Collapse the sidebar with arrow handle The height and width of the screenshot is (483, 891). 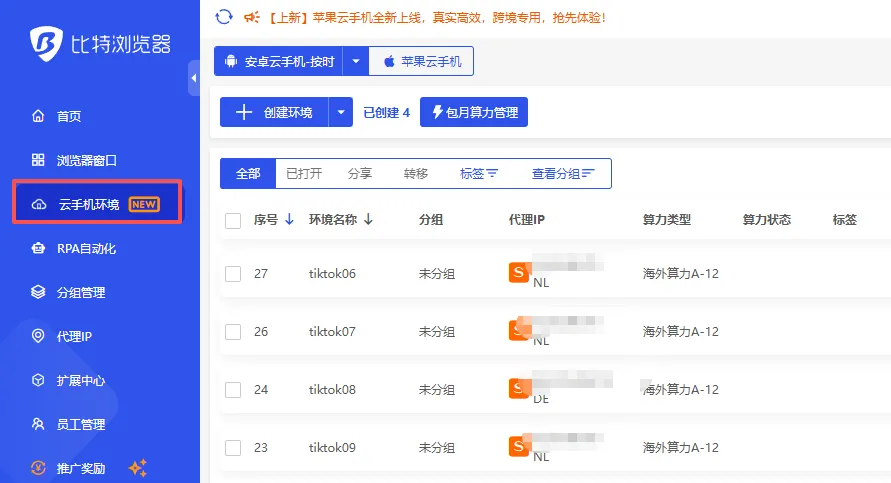click(x=194, y=78)
